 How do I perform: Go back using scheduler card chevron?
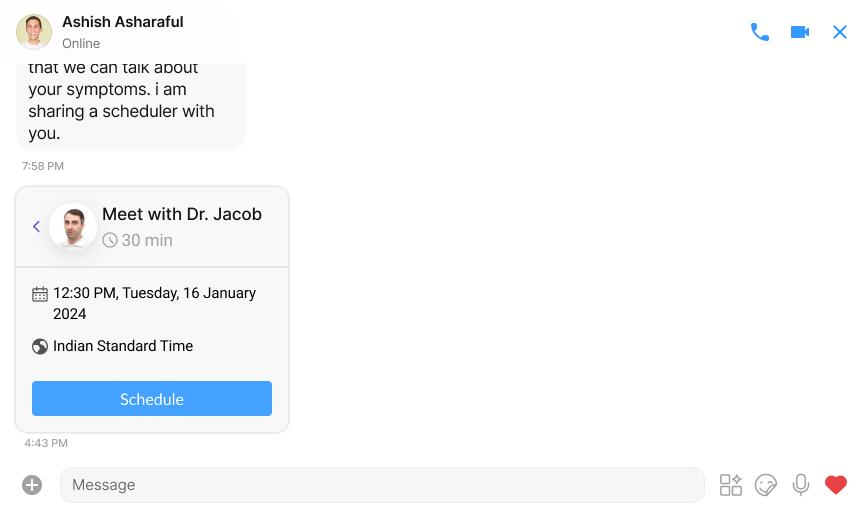click(37, 226)
